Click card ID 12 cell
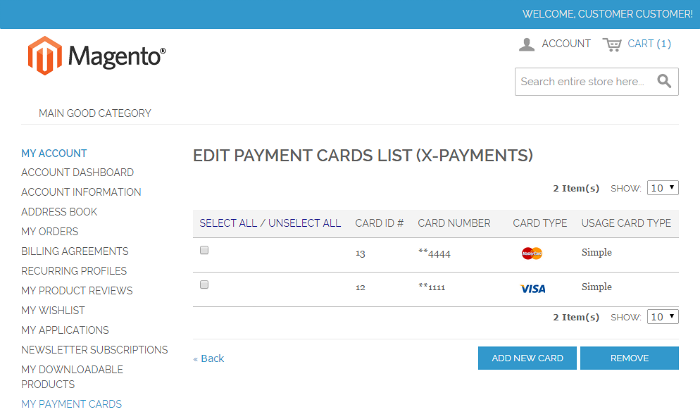The image size is (700, 419). pyautogui.click(x=360, y=288)
